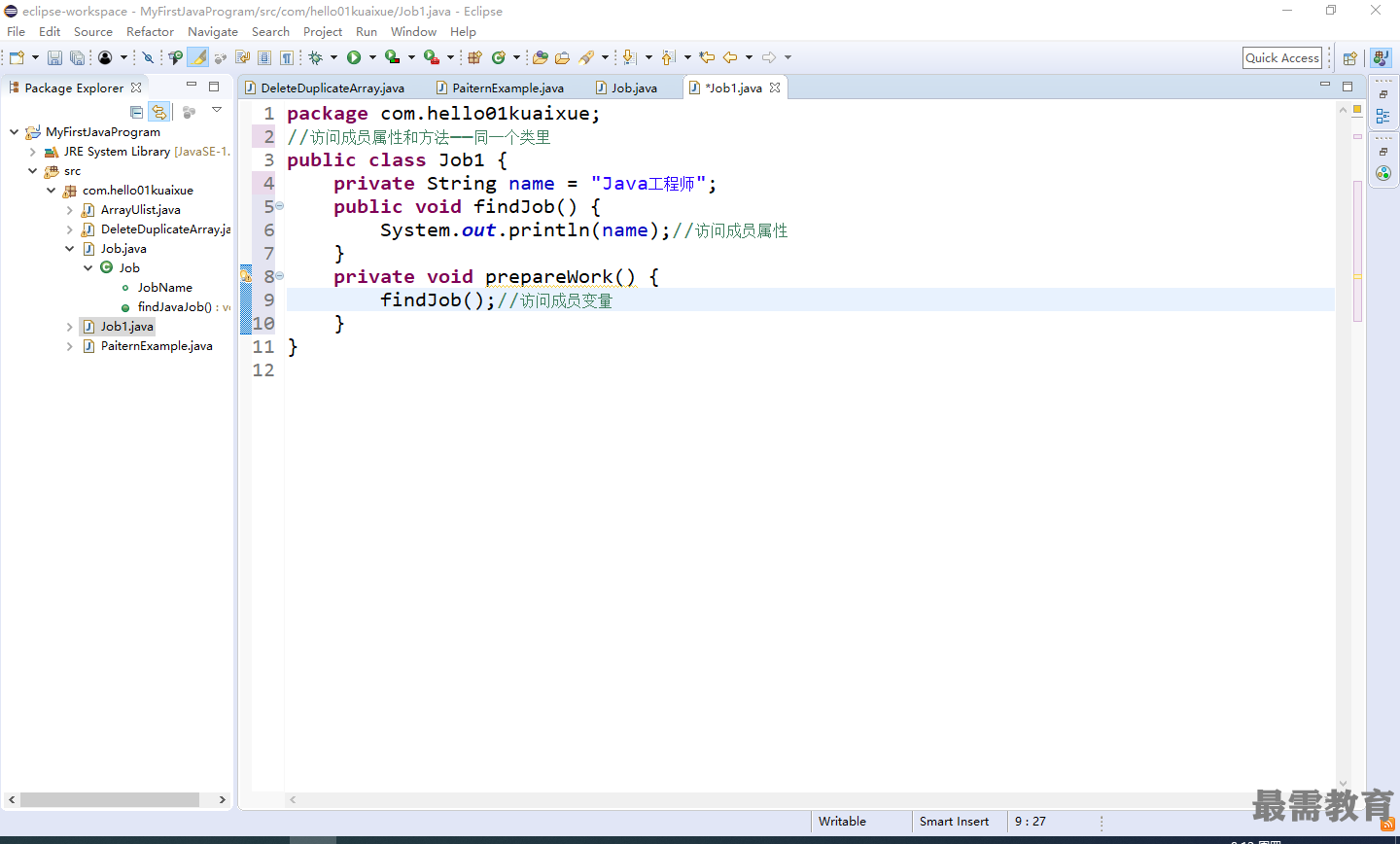Viewport: 1400px width, 844px height.
Task: Click the New file wizard icon
Action: [17, 57]
